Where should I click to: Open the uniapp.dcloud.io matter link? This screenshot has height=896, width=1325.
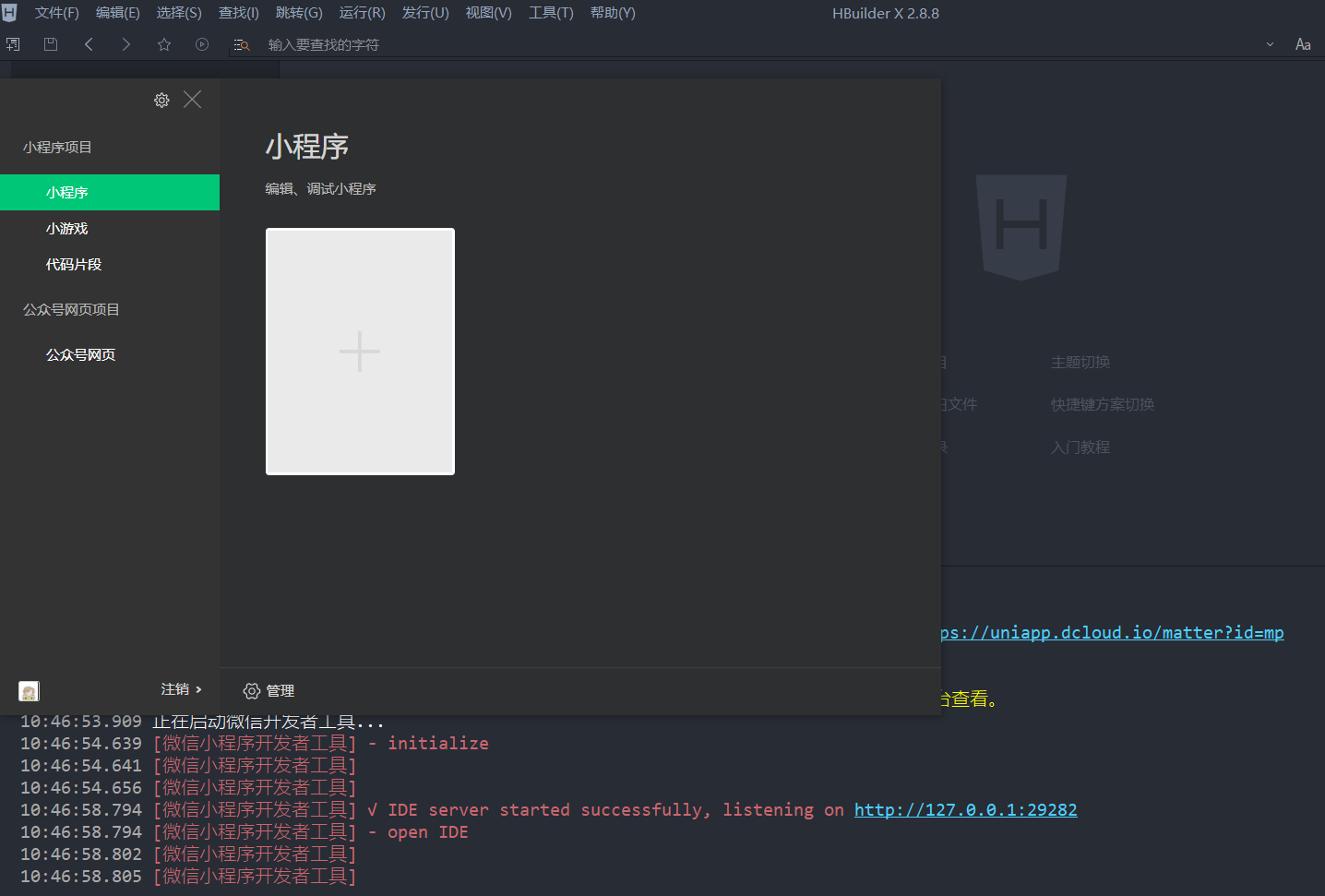tap(1112, 632)
